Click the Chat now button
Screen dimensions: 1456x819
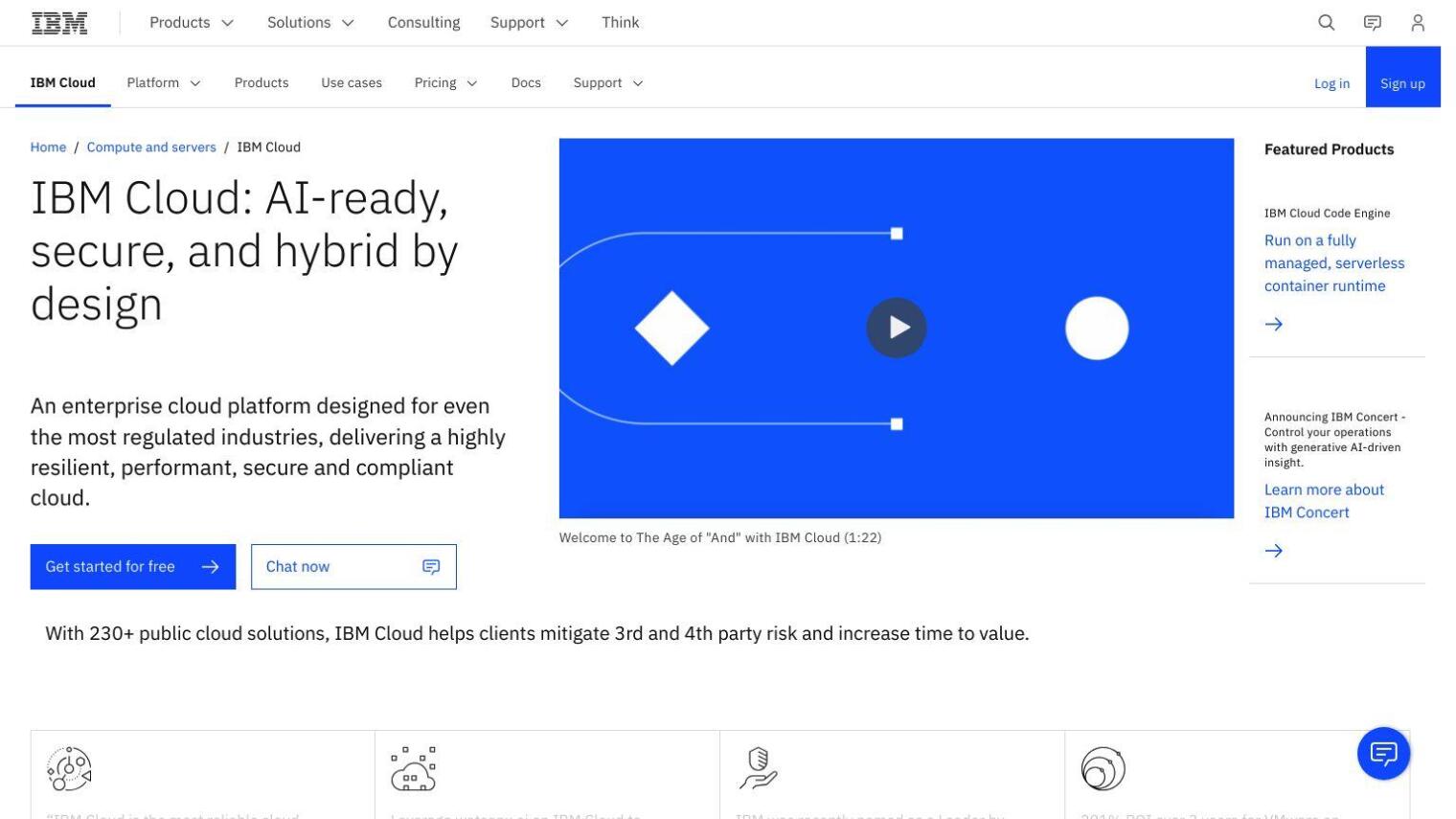[353, 567]
